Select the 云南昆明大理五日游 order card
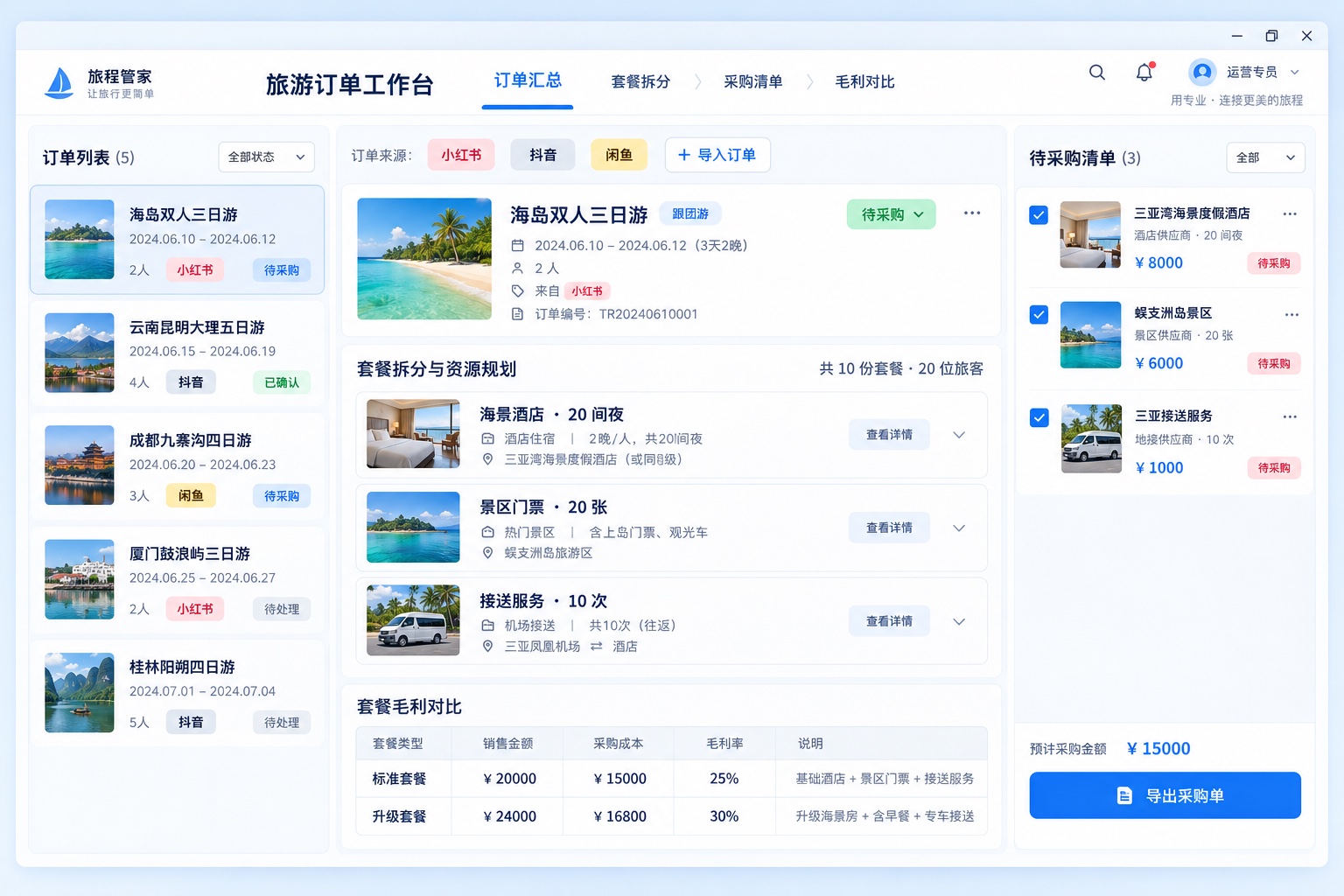1344x896 pixels. click(x=178, y=353)
